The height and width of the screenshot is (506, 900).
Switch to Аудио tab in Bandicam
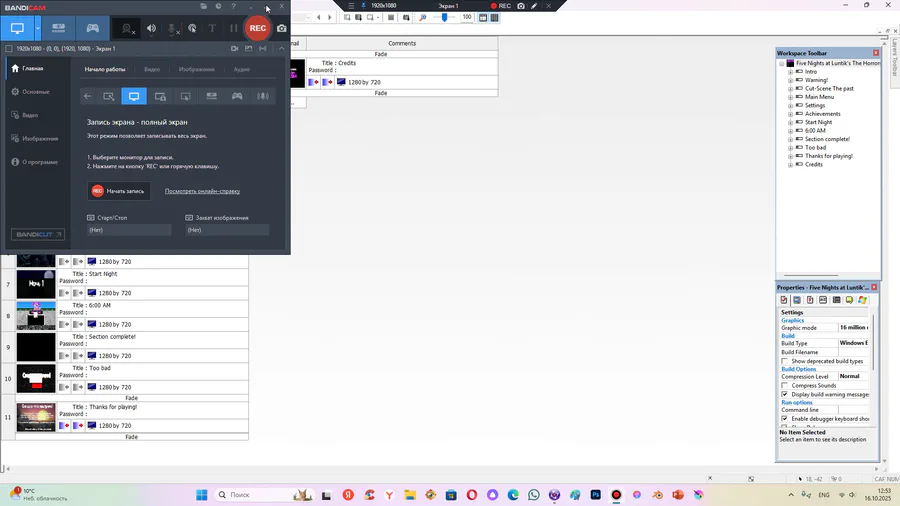(242, 69)
